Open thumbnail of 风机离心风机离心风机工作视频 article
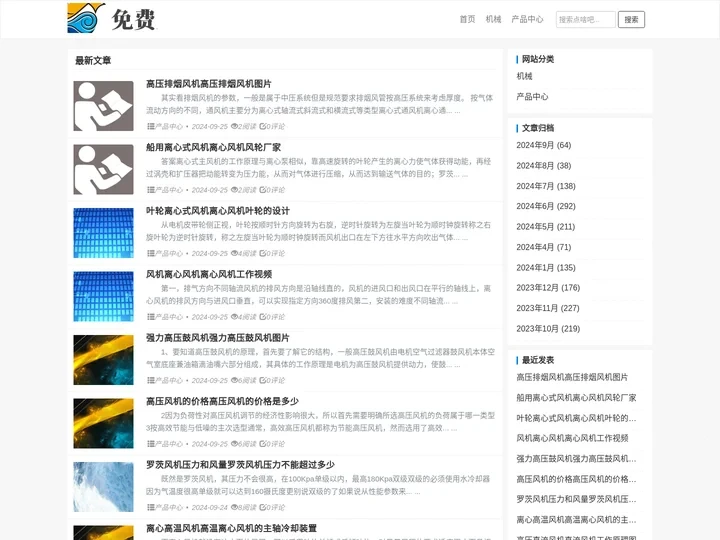Image resolution: width=720 pixels, height=540 pixels. click(x=103, y=296)
